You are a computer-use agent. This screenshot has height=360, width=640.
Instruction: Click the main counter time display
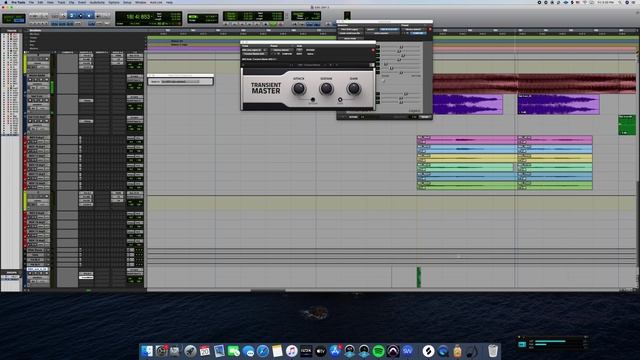(x=139, y=17)
